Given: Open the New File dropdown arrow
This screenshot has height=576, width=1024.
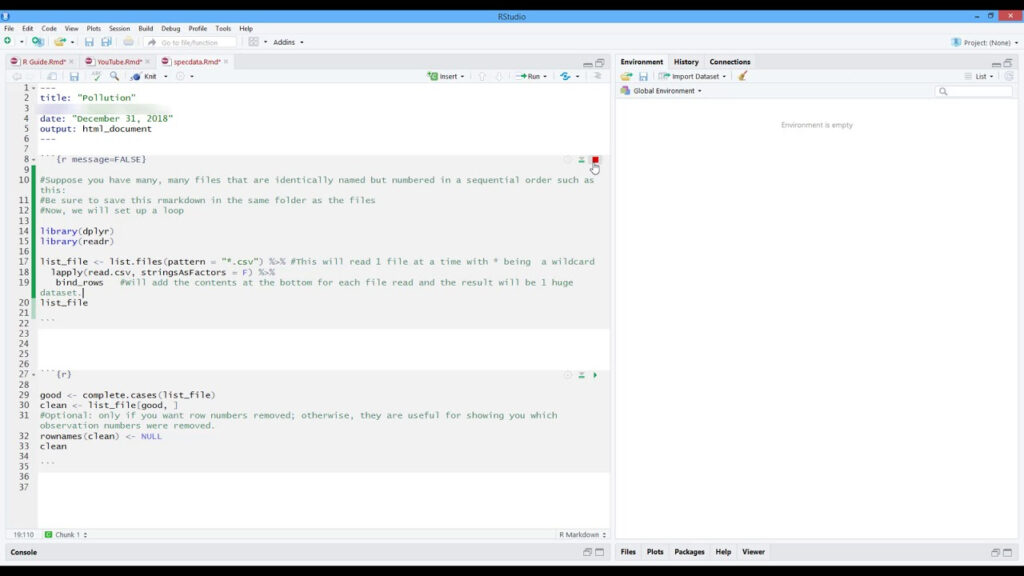Looking at the screenshot, I should [x=22, y=42].
